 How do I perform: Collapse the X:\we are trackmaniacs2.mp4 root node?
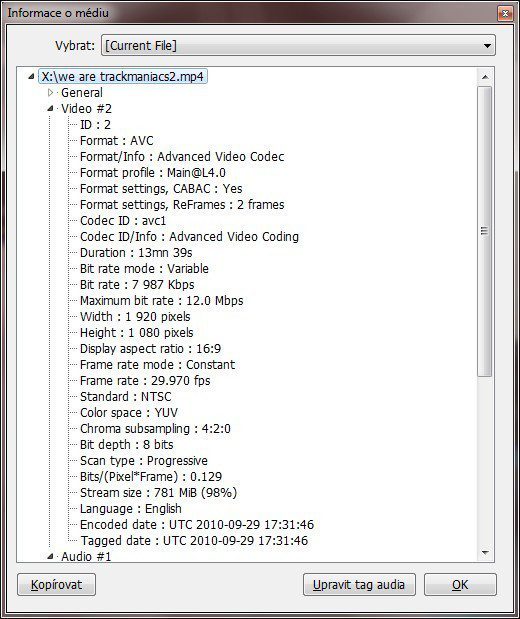[31, 77]
